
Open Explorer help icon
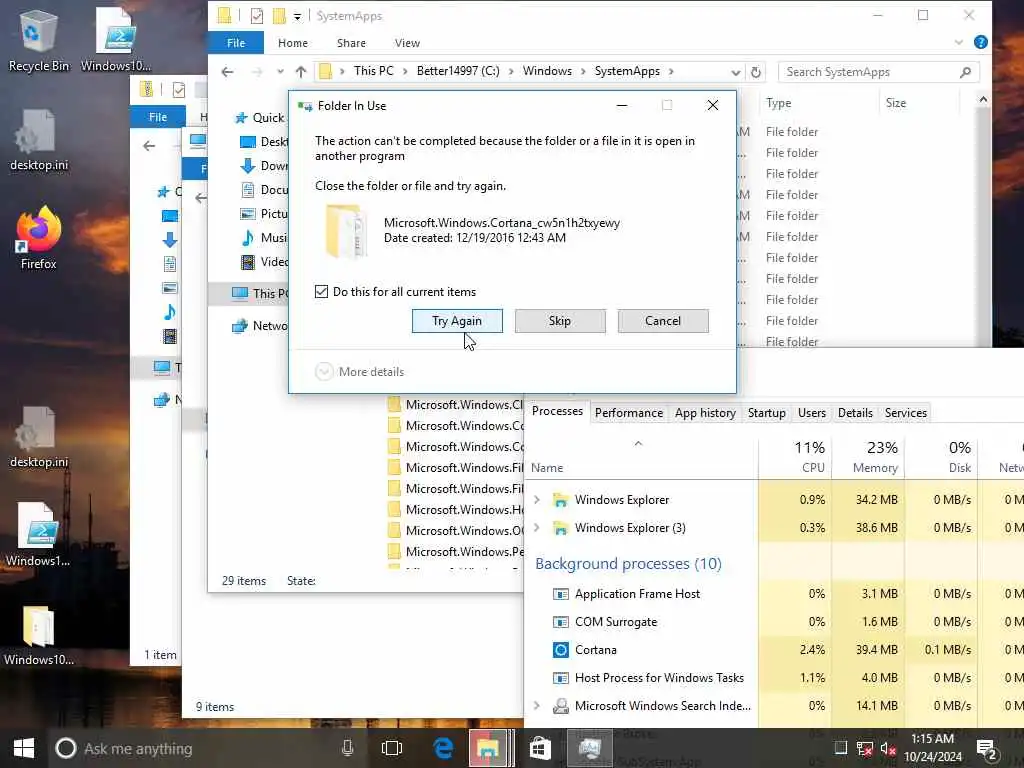coord(980,42)
